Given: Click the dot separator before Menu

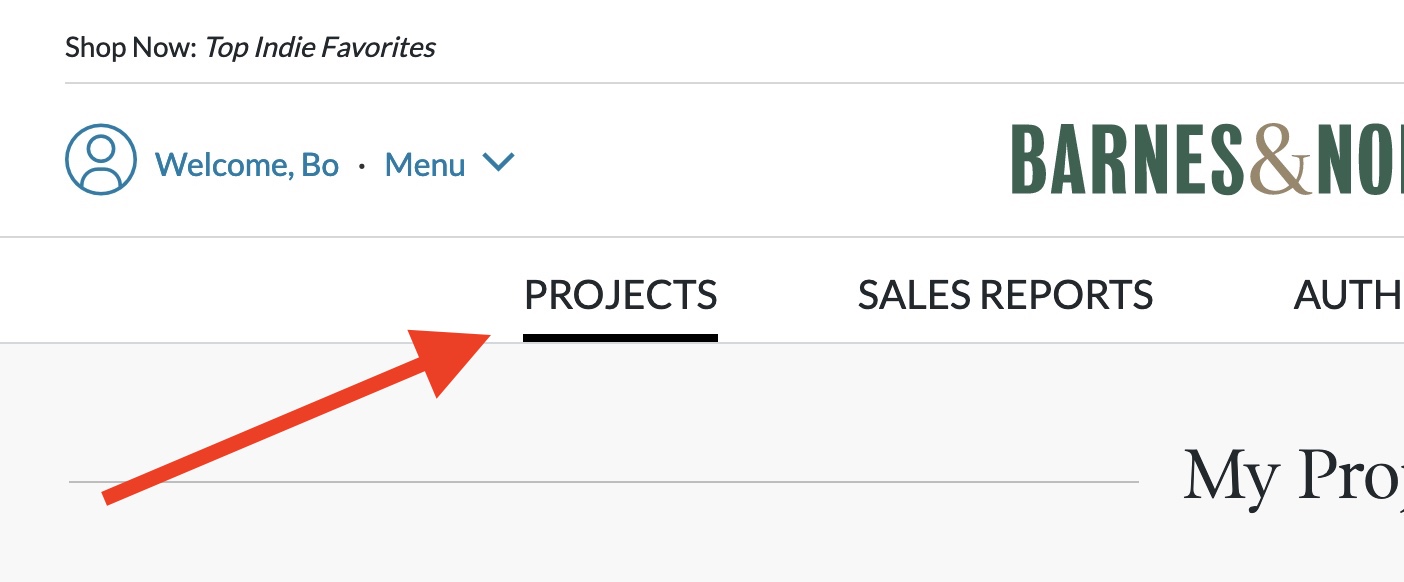Looking at the screenshot, I should click(362, 165).
